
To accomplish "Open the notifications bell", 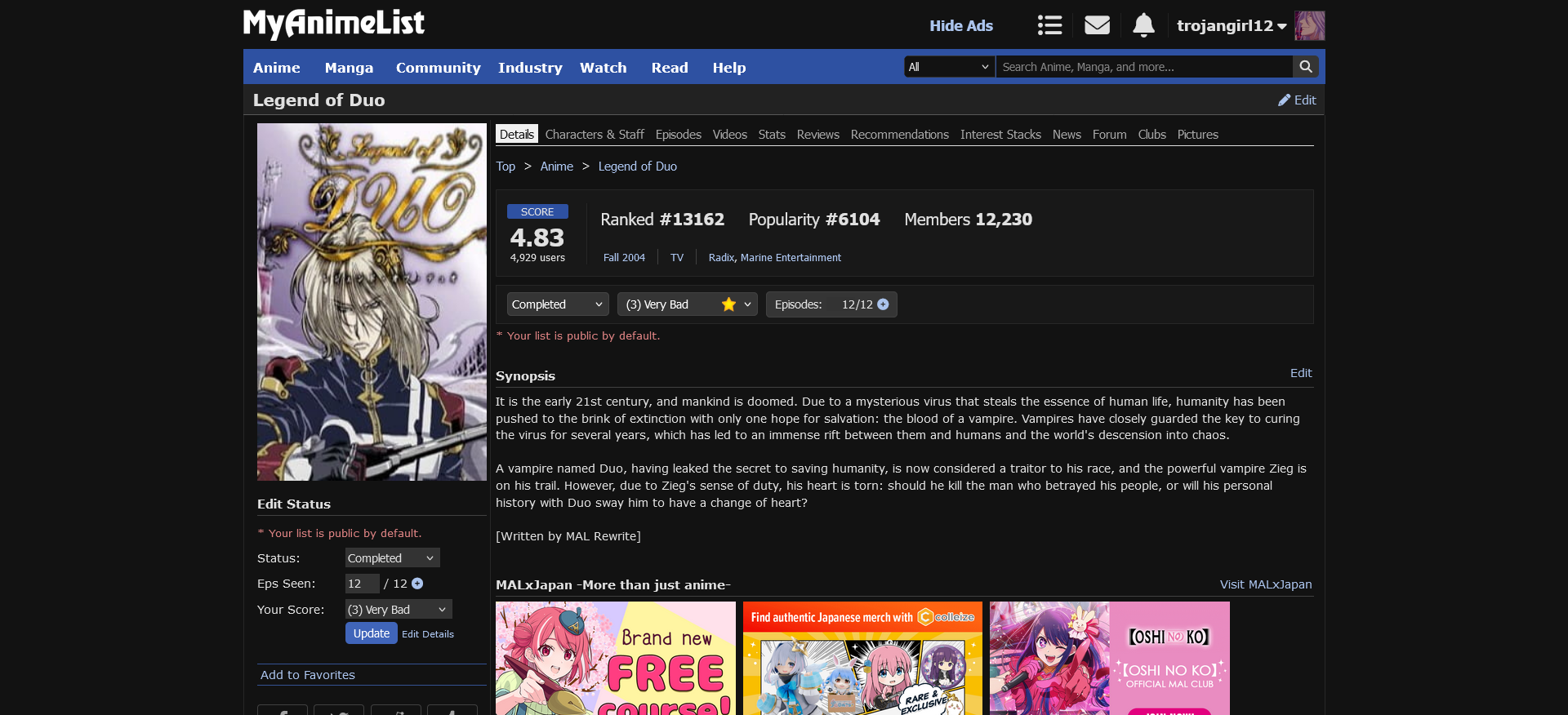I will pos(1143,25).
